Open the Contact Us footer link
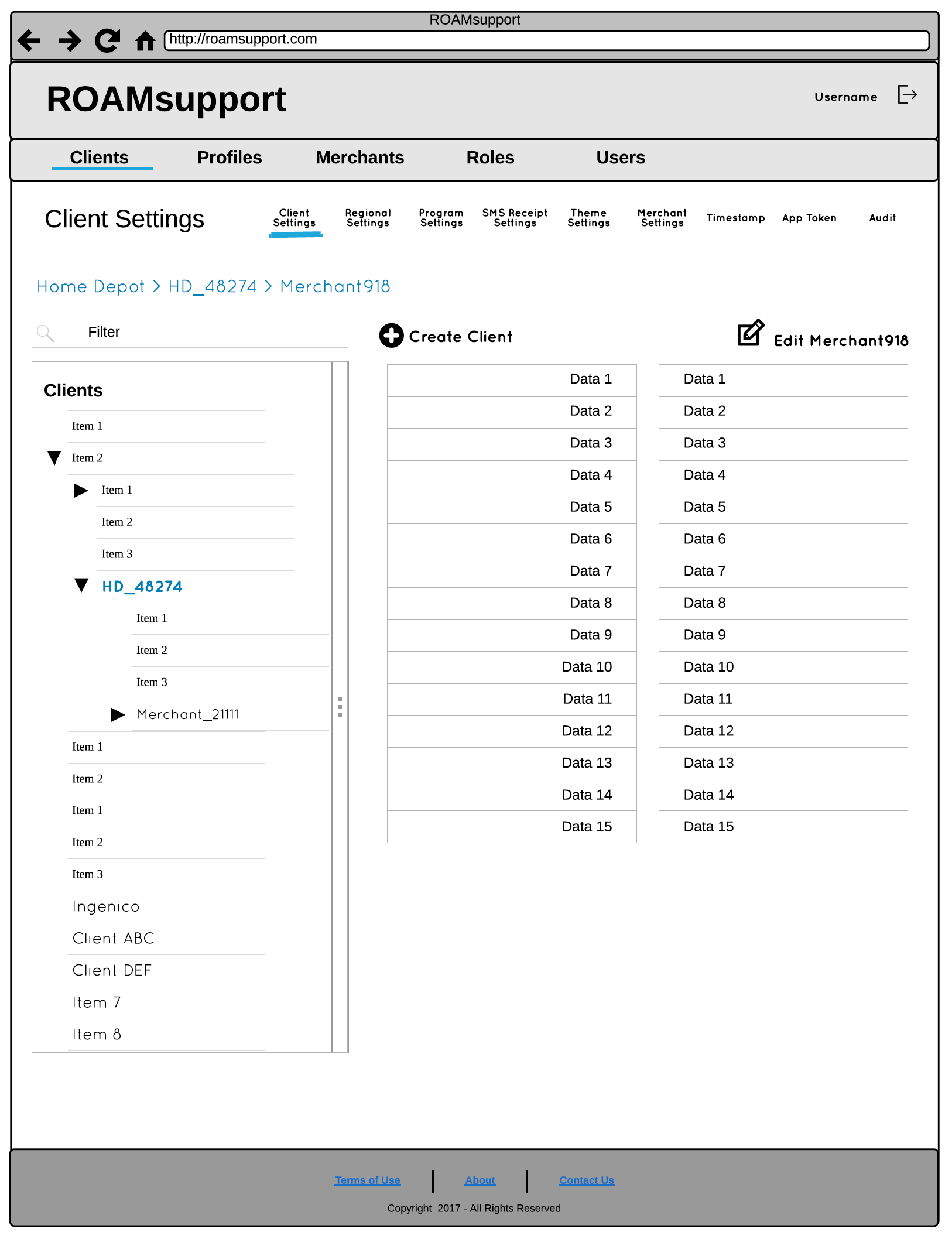The width and height of the screenshot is (952, 1239). [587, 1180]
